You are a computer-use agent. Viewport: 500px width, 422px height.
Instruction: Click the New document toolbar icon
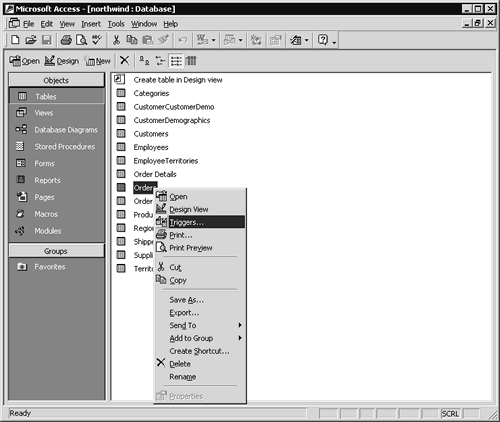click(15, 40)
